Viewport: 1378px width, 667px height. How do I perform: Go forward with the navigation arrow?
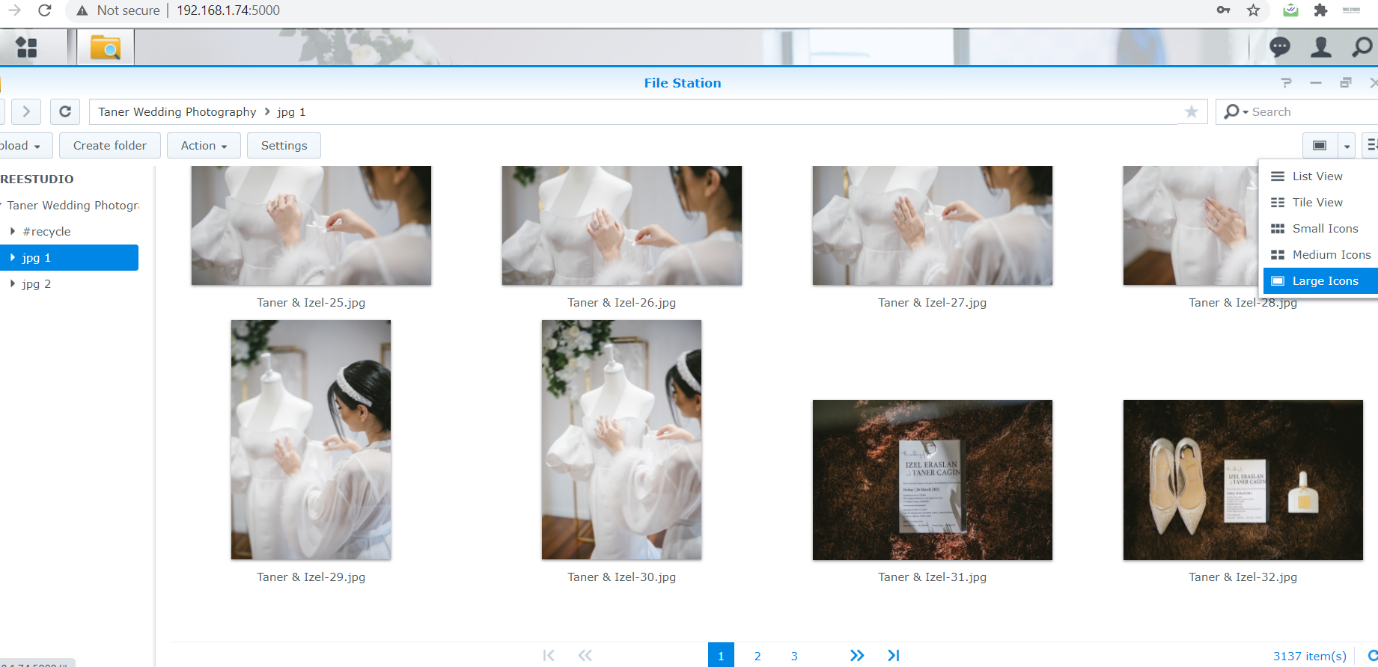pyautogui.click(x=26, y=112)
